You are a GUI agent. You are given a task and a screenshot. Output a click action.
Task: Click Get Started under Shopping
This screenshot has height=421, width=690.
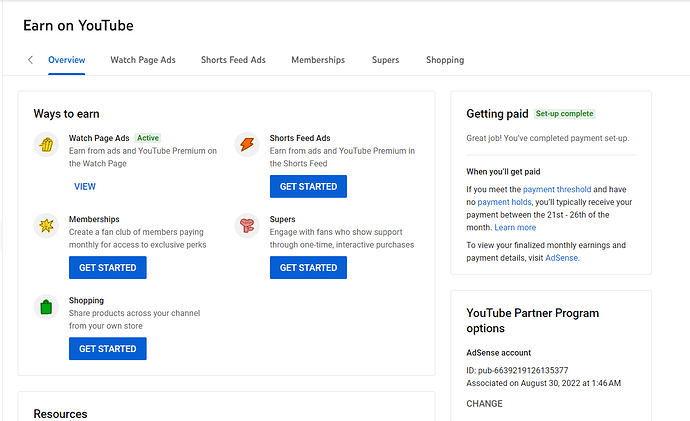pos(108,349)
